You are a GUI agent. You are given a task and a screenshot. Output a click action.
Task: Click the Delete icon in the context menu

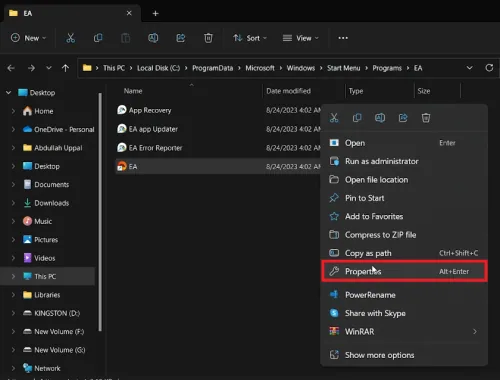[x=426, y=118]
